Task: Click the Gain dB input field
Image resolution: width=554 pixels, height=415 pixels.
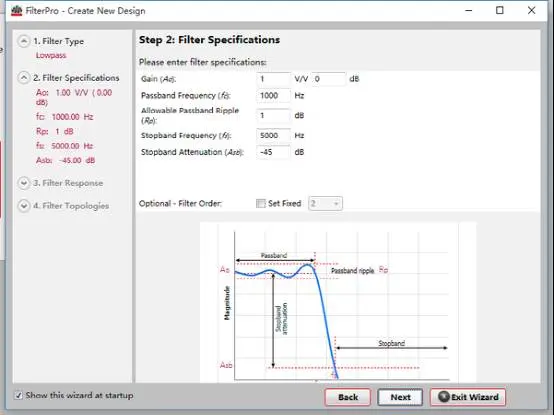Action: point(329,79)
